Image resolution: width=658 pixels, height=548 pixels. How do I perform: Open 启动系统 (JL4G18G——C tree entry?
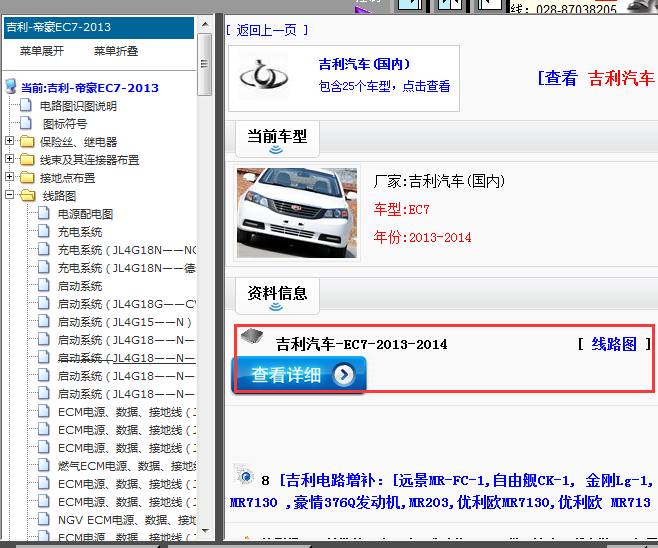point(127,304)
